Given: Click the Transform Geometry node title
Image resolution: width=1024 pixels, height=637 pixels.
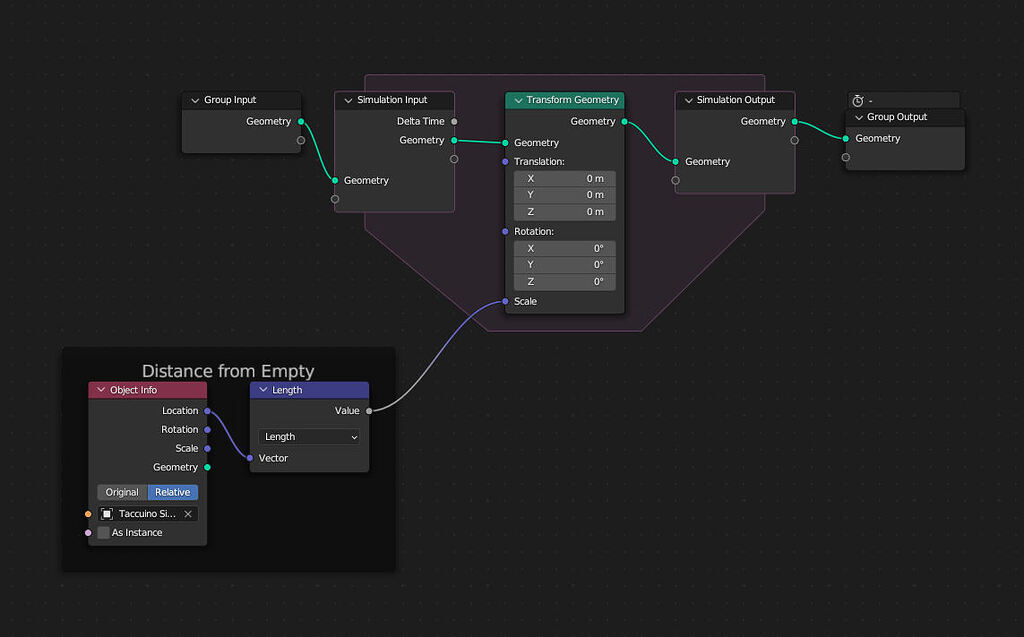Looking at the screenshot, I should click(x=572, y=100).
